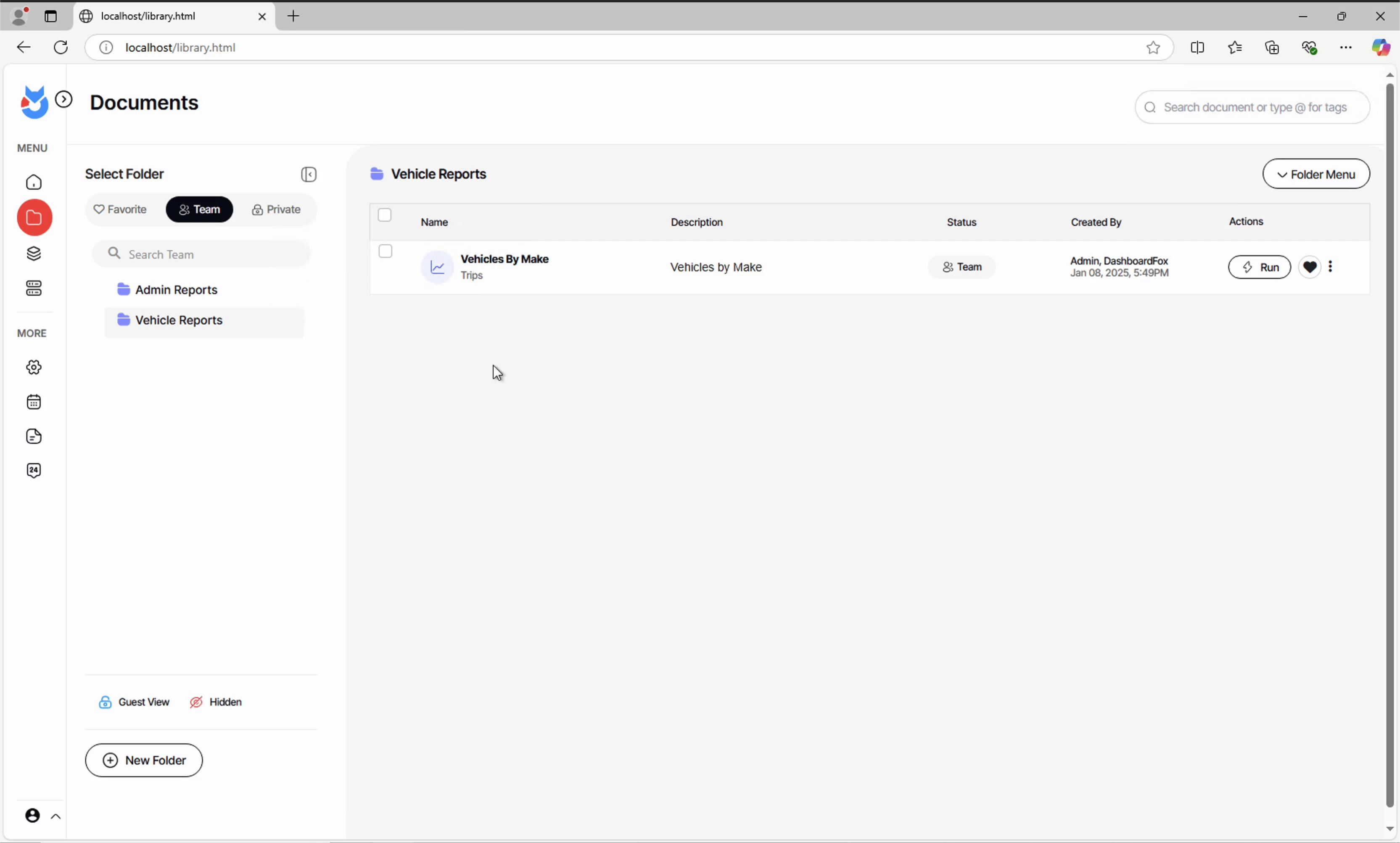Collapse the Select Folder panel icon

click(308, 175)
